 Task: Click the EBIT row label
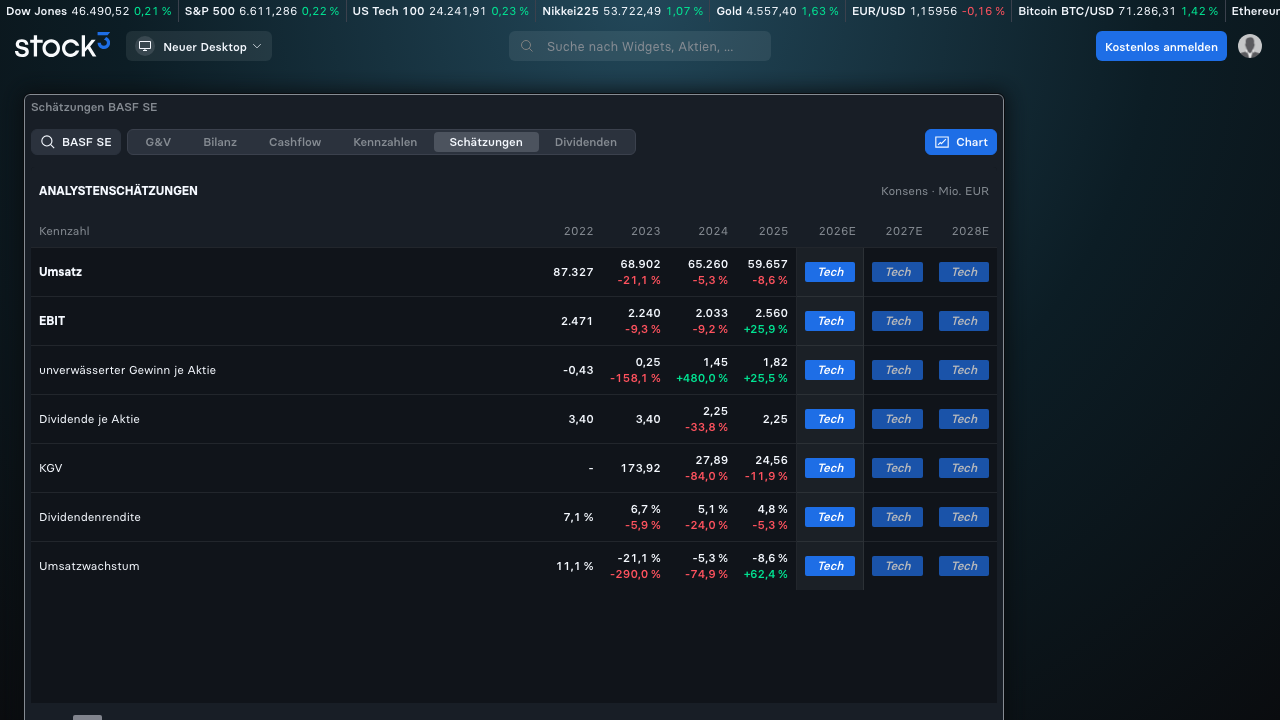tap(52, 321)
